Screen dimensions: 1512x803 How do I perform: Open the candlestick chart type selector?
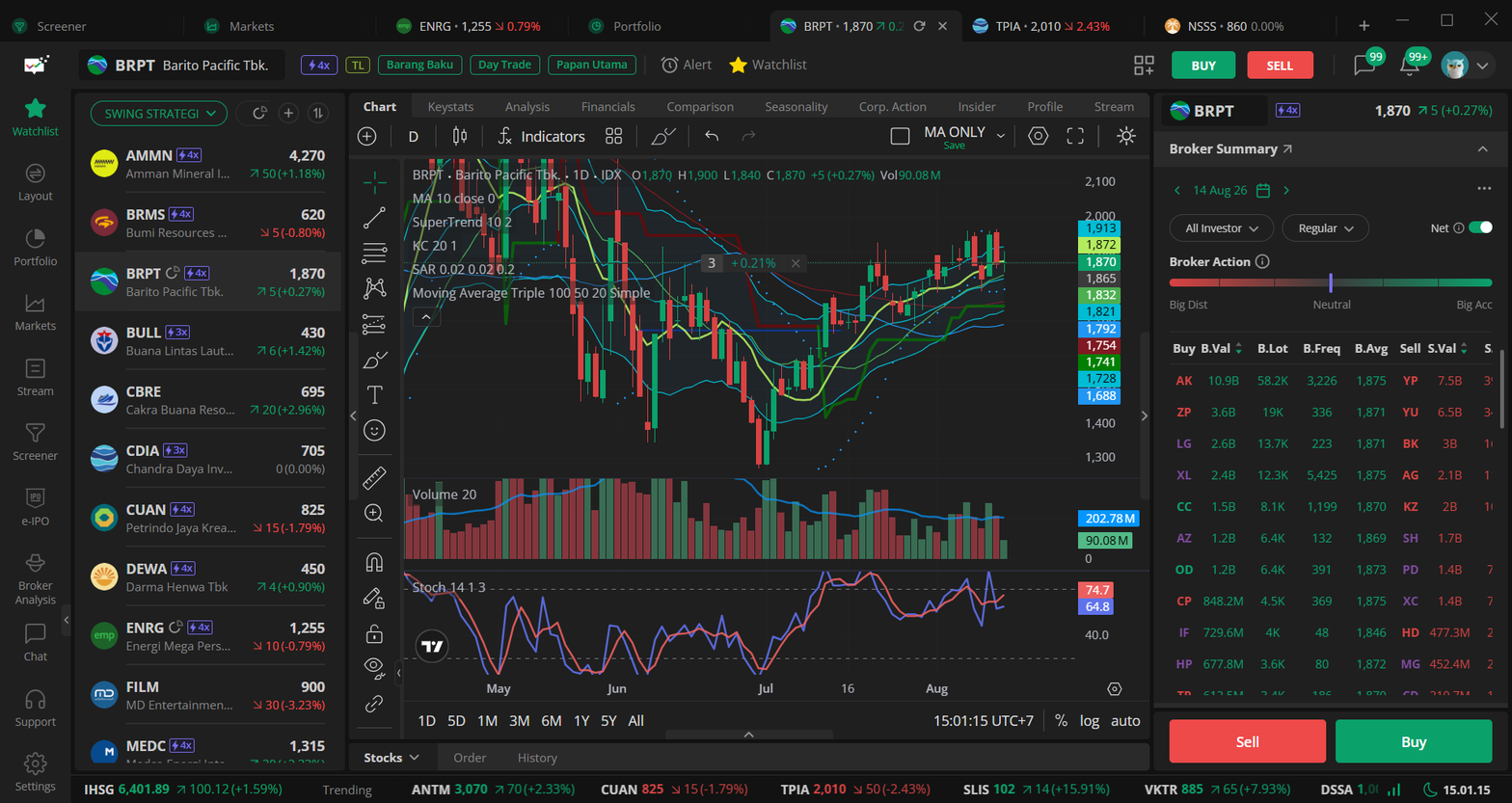point(460,137)
